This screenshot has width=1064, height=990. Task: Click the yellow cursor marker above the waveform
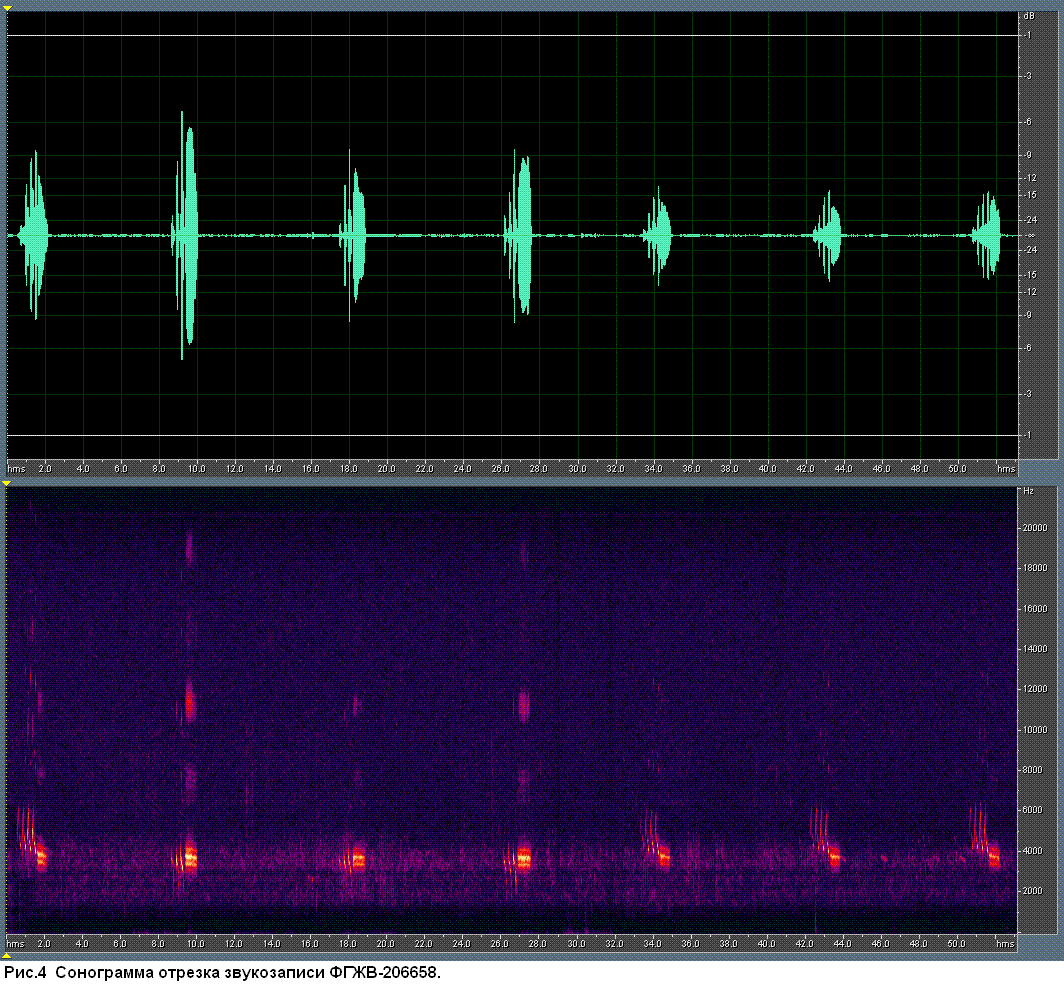[x=7, y=8]
